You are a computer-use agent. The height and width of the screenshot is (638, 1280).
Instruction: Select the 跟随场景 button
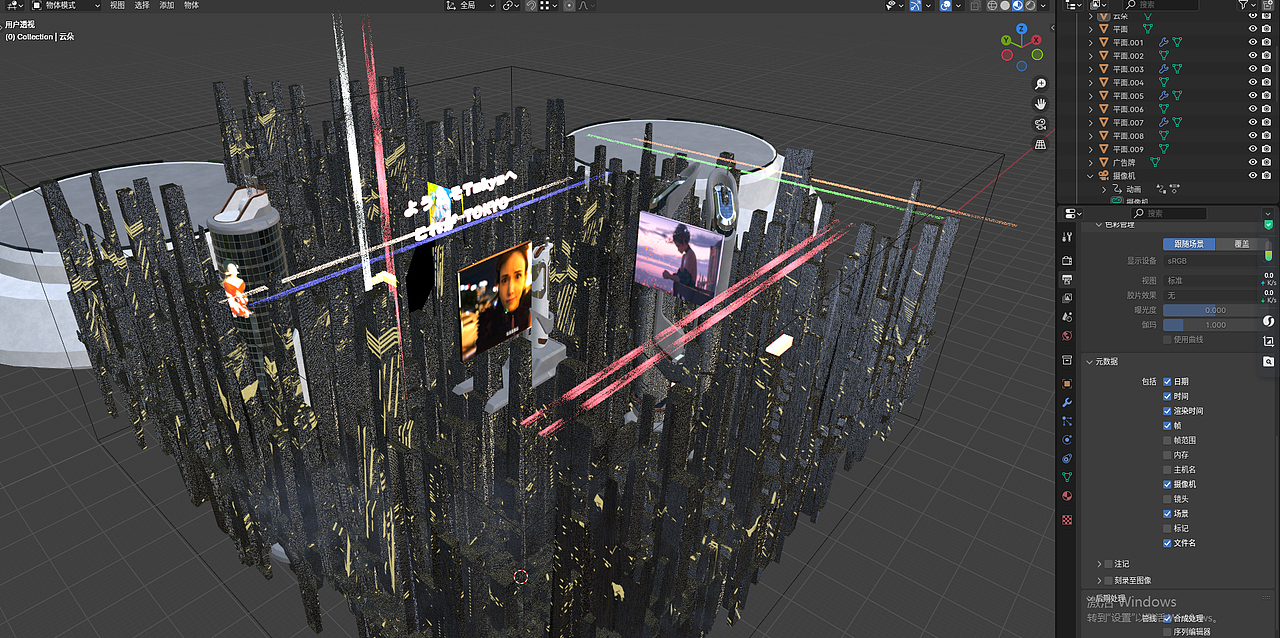coord(1189,244)
